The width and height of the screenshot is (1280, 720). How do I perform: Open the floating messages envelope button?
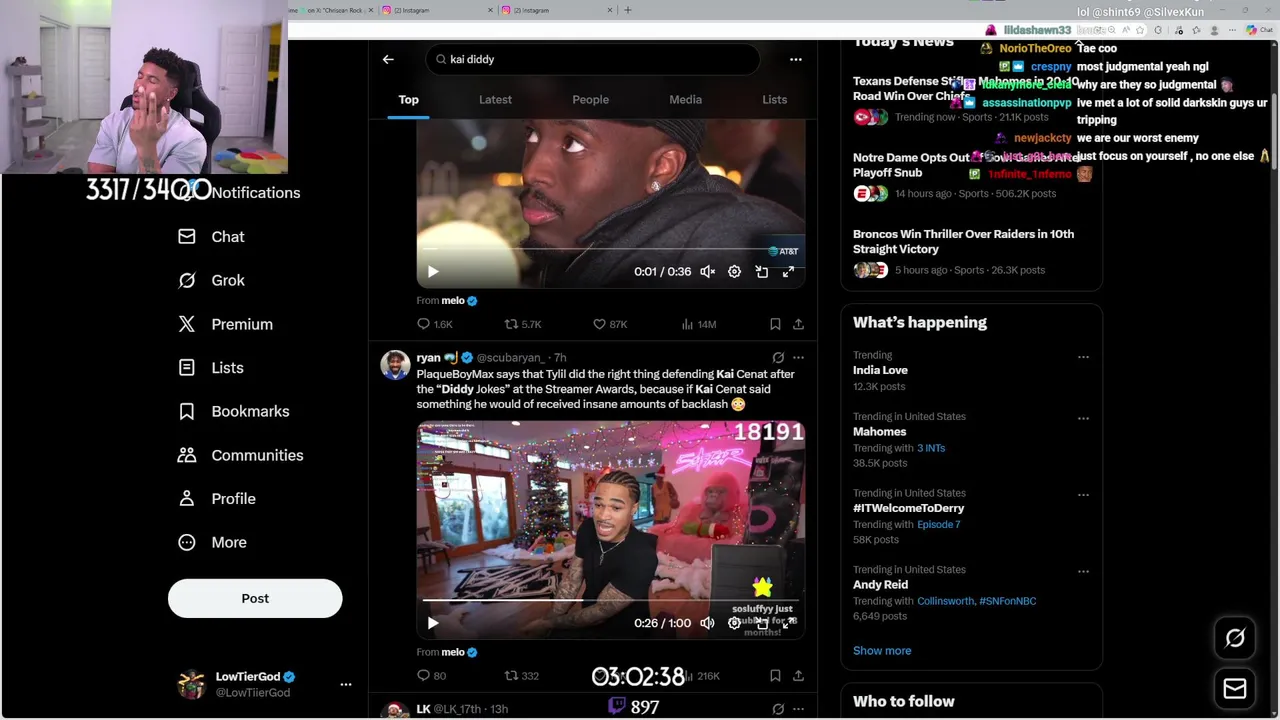pyautogui.click(x=1235, y=688)
